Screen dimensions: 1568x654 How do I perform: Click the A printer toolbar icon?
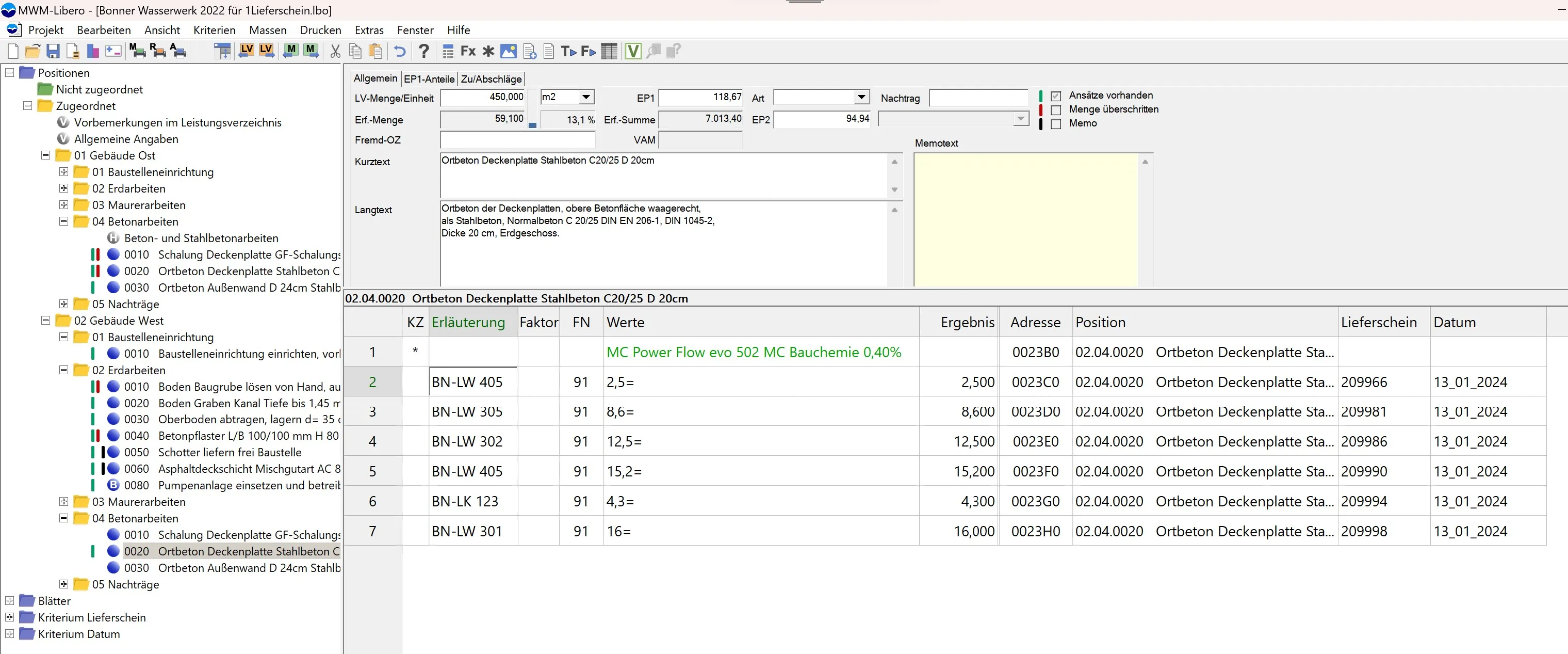tap(178, 51)
